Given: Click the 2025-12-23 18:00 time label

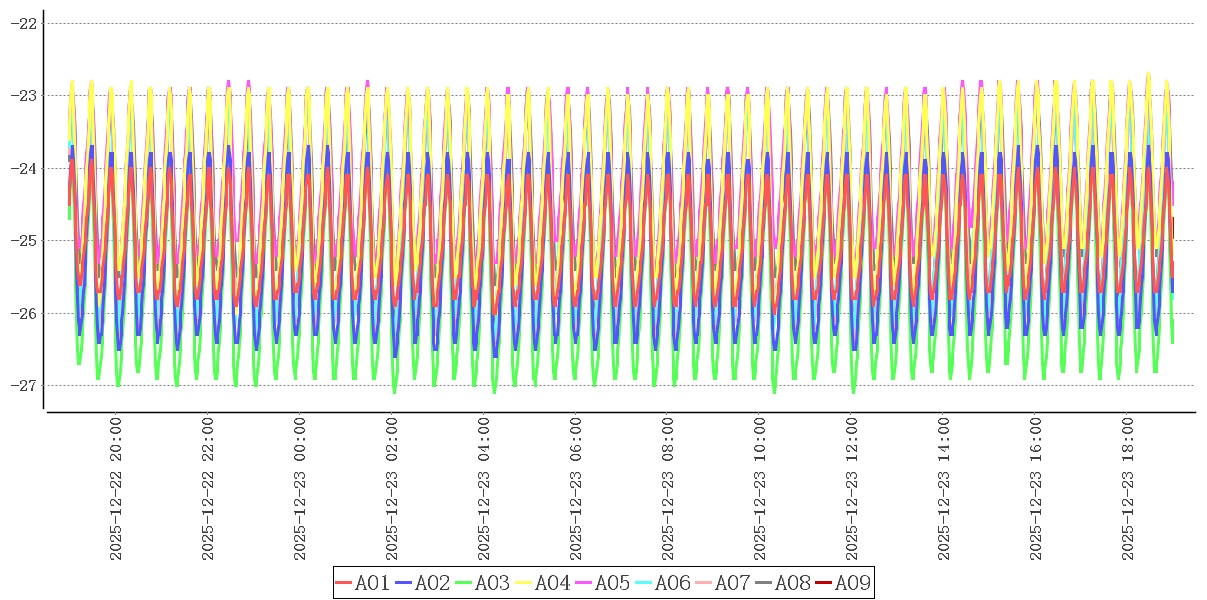Looking at the screenshot, I should point(1128,489).
